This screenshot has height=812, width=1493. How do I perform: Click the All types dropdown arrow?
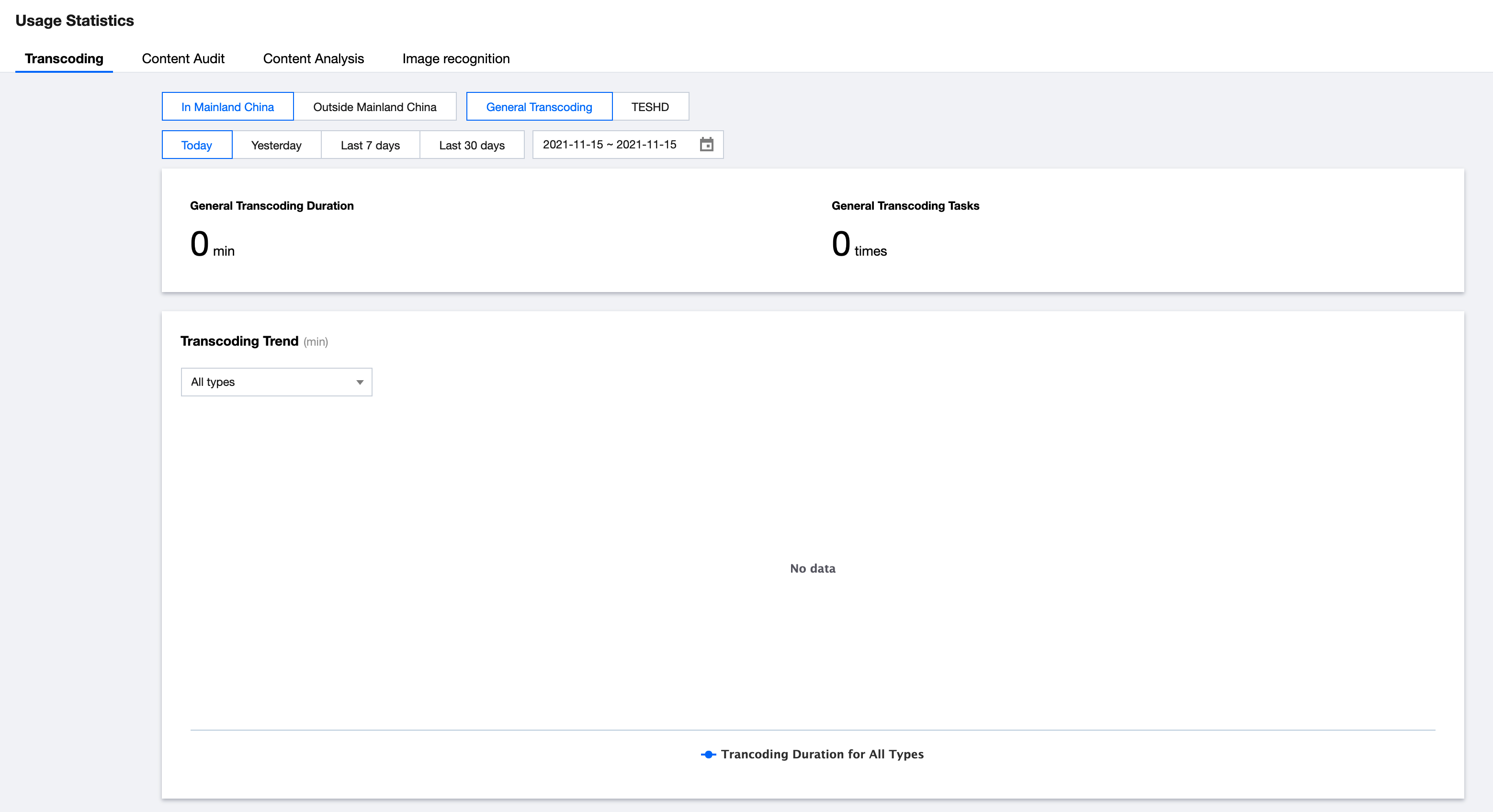point(359,382)
